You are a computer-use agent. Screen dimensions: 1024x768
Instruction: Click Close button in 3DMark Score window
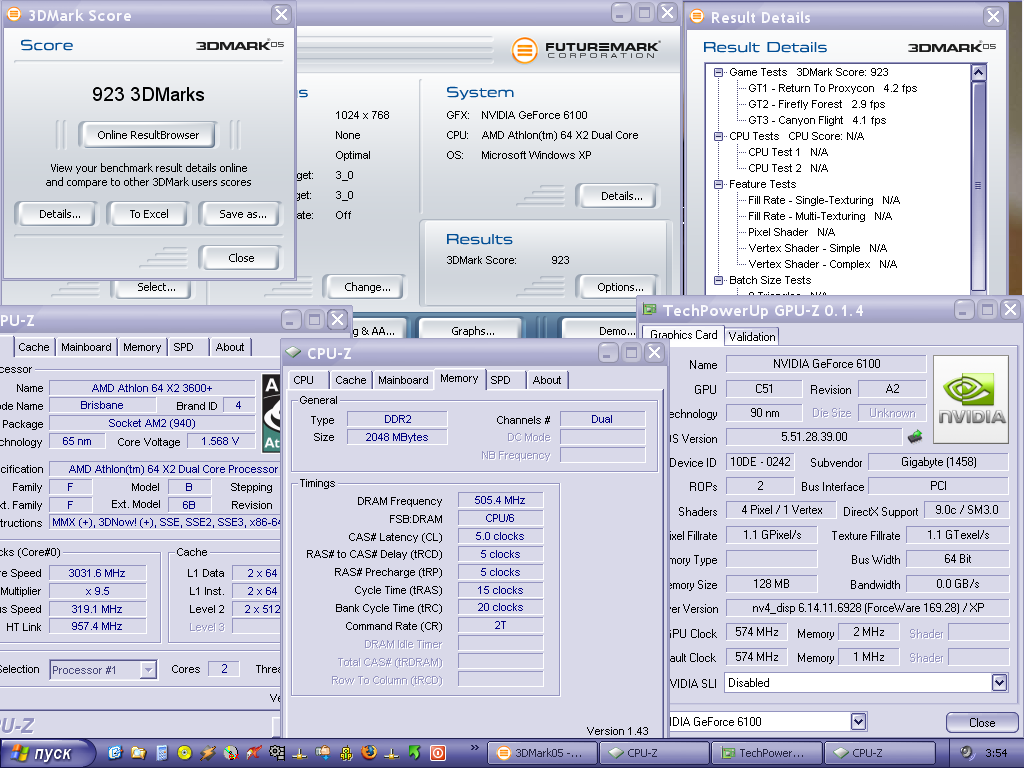(241, 258)
